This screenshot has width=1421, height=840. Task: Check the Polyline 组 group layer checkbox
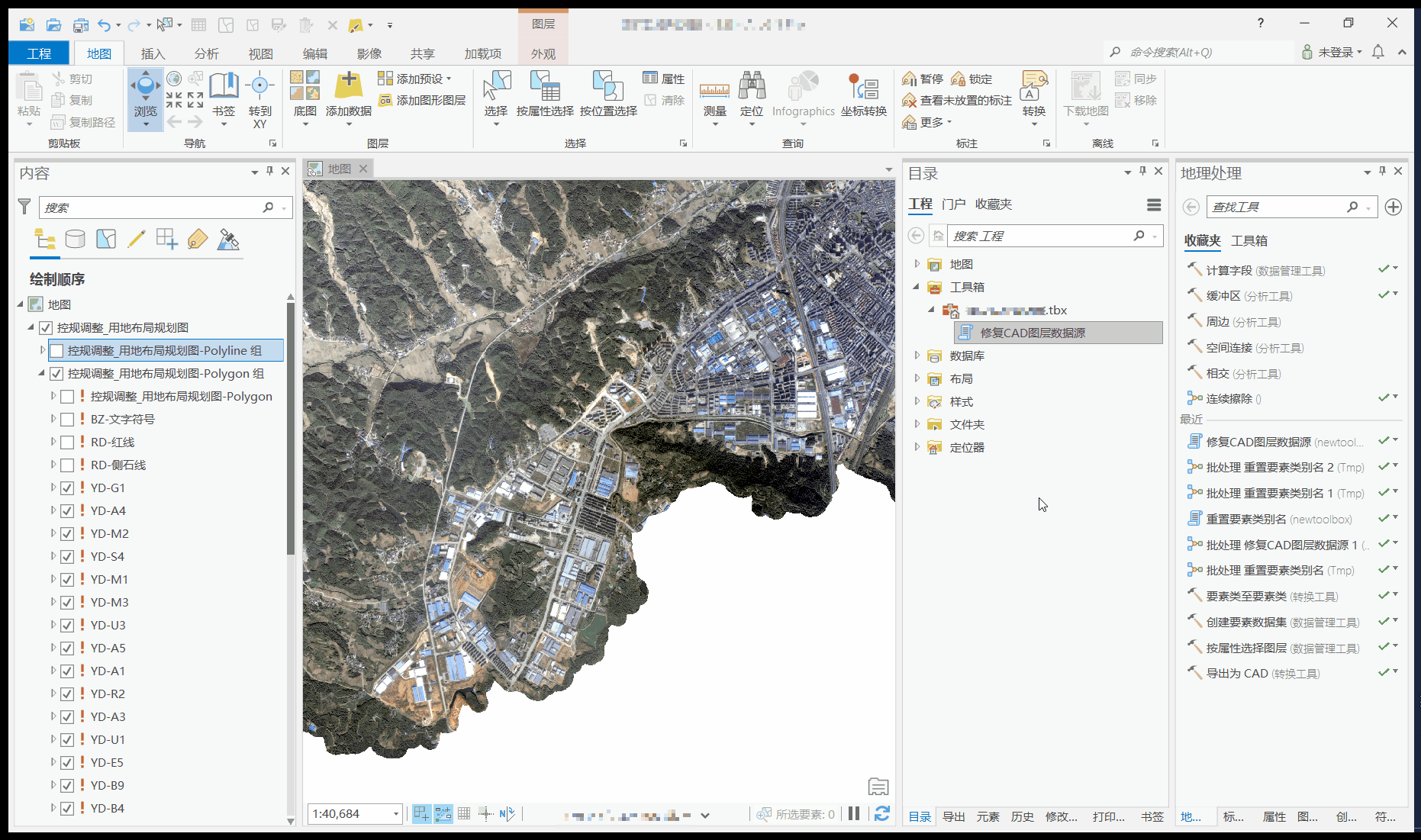click(56, 350)
